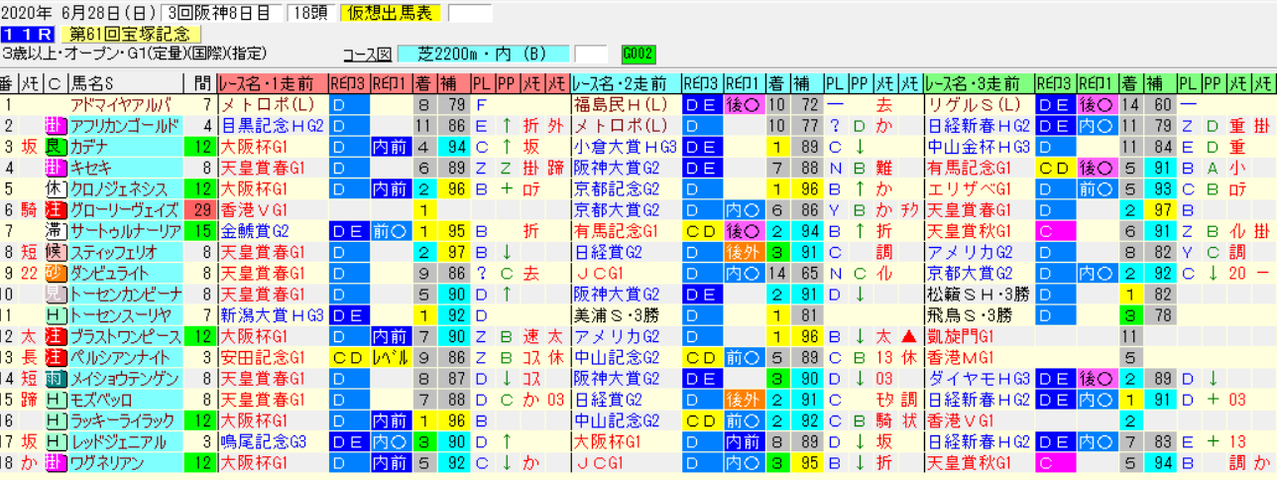Click the empty box right of course field

coord(592,53)
